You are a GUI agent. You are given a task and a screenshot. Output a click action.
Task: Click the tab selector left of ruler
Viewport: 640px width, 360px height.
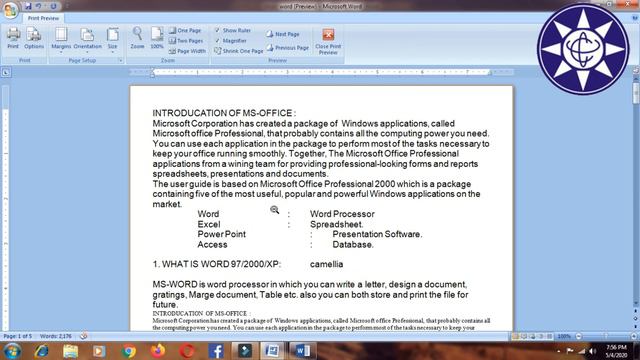(x=6, y=73)
